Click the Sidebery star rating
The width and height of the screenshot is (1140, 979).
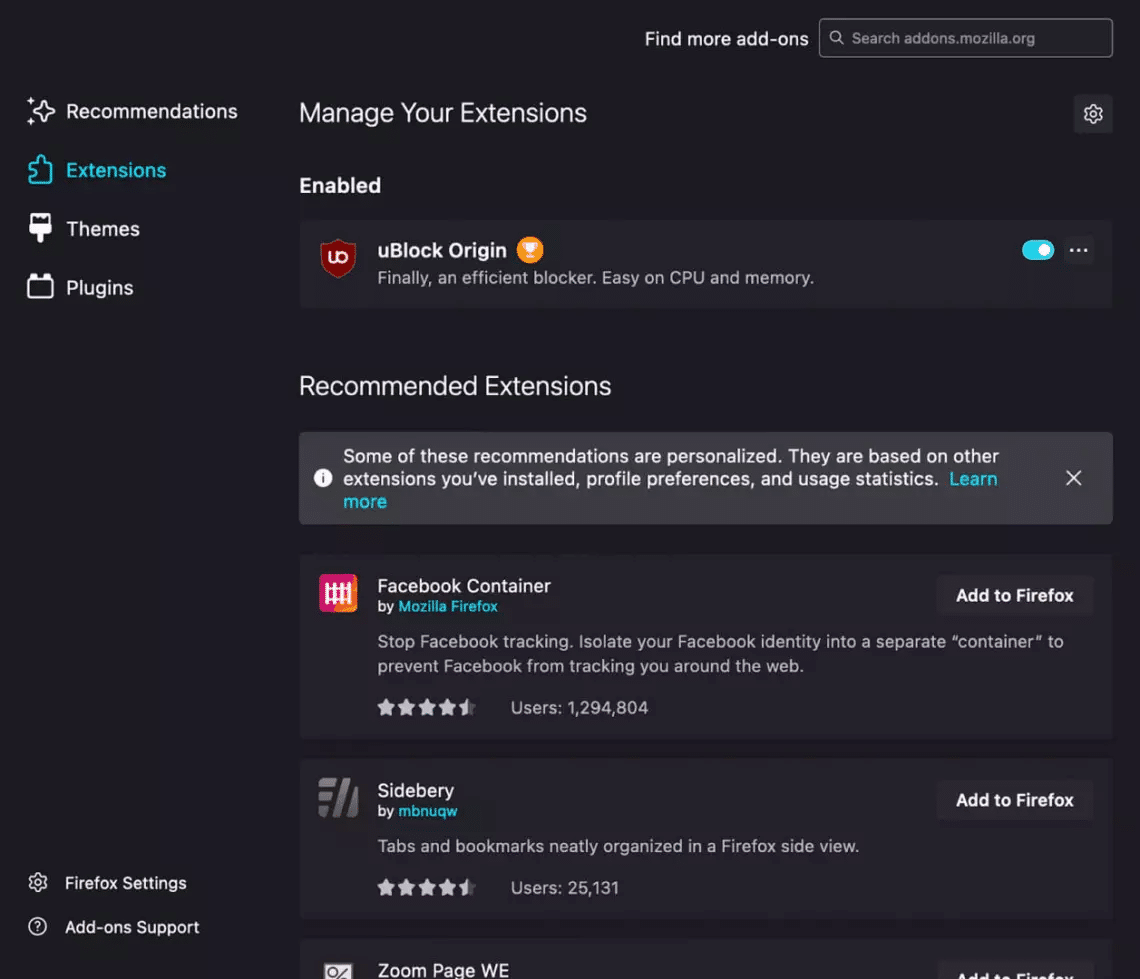point(426,887)
